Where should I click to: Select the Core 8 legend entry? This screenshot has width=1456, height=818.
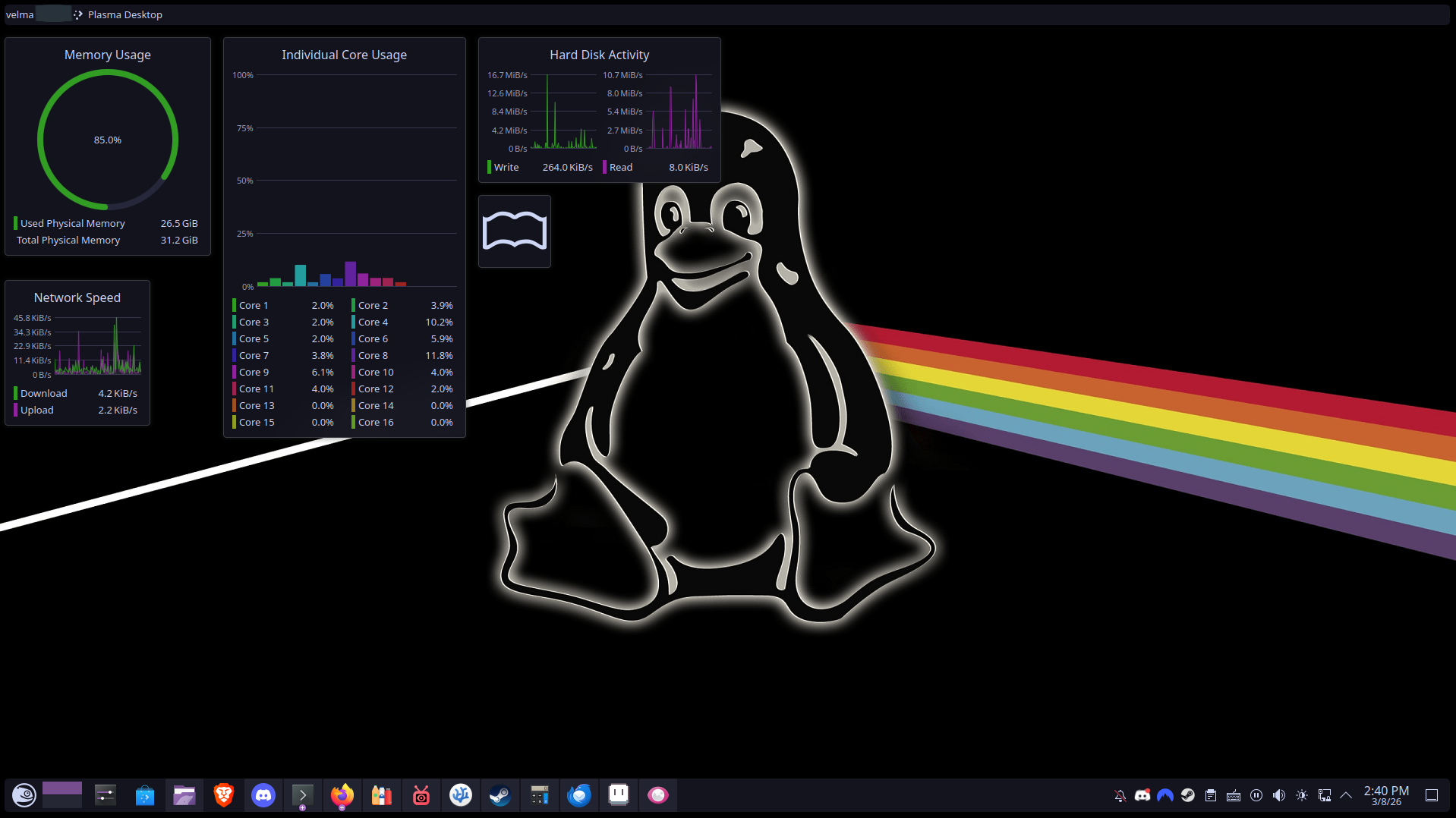pyautogui.click(x=402, y=355)
